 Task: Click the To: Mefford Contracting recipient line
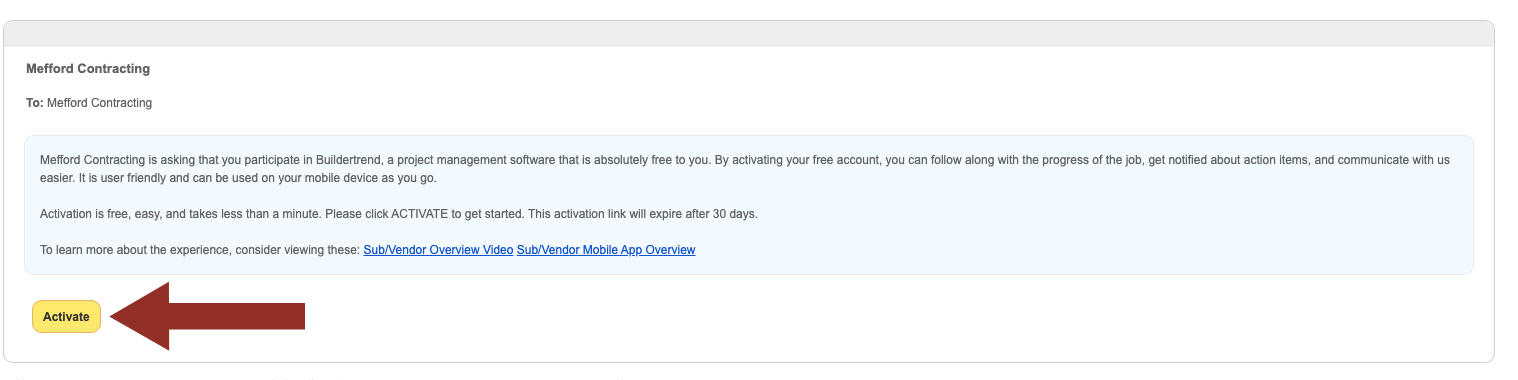click(89, 103)
